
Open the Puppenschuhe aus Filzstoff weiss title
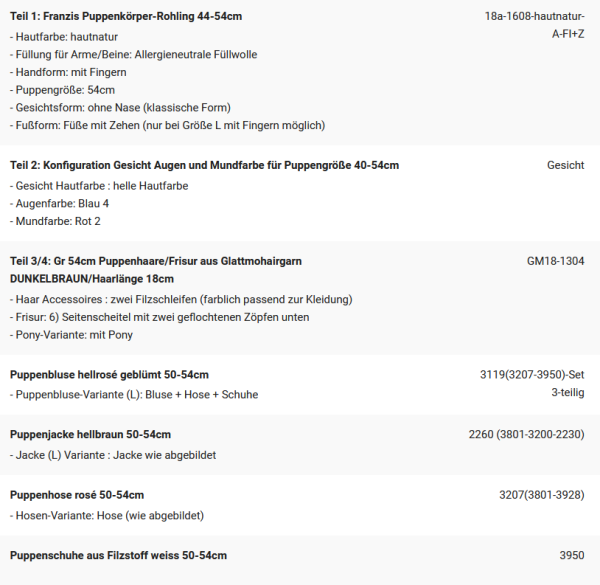[118, 555]
